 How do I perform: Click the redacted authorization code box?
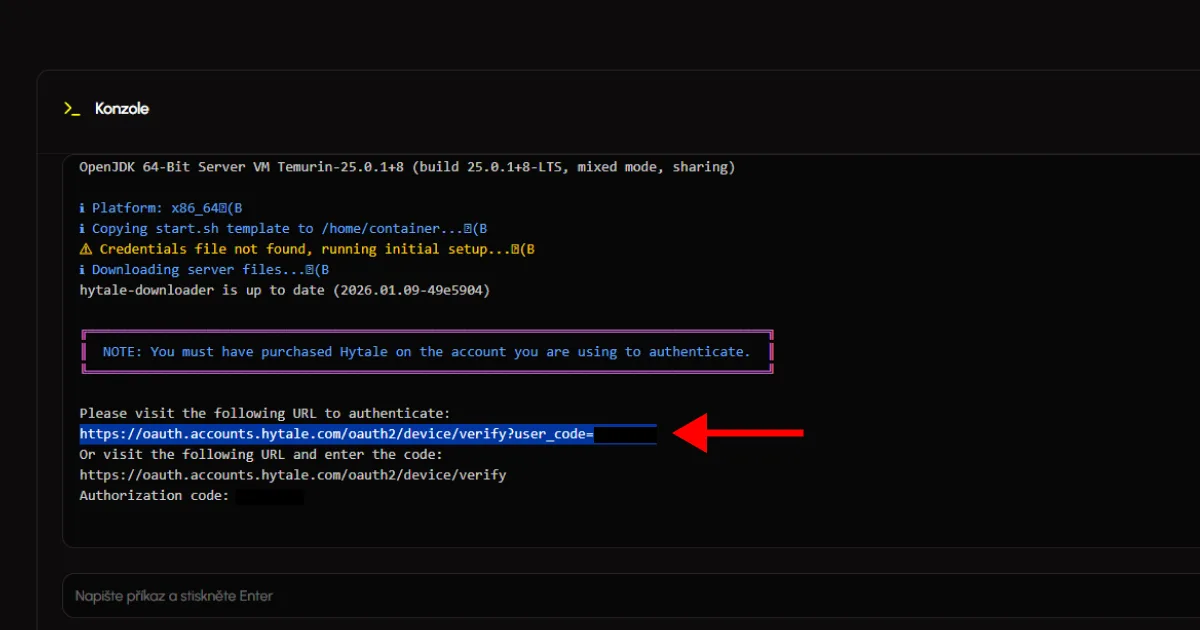[270, 496]
